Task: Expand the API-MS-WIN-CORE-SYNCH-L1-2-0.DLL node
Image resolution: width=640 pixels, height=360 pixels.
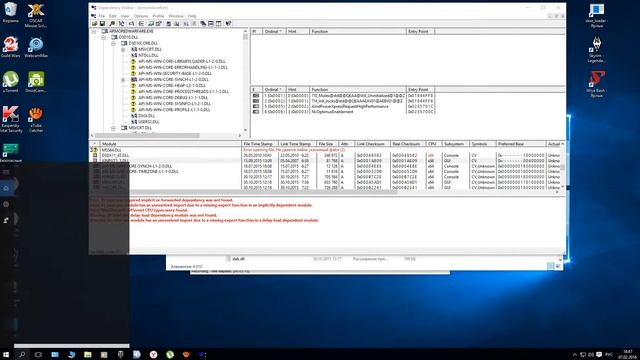Action: 123,80
